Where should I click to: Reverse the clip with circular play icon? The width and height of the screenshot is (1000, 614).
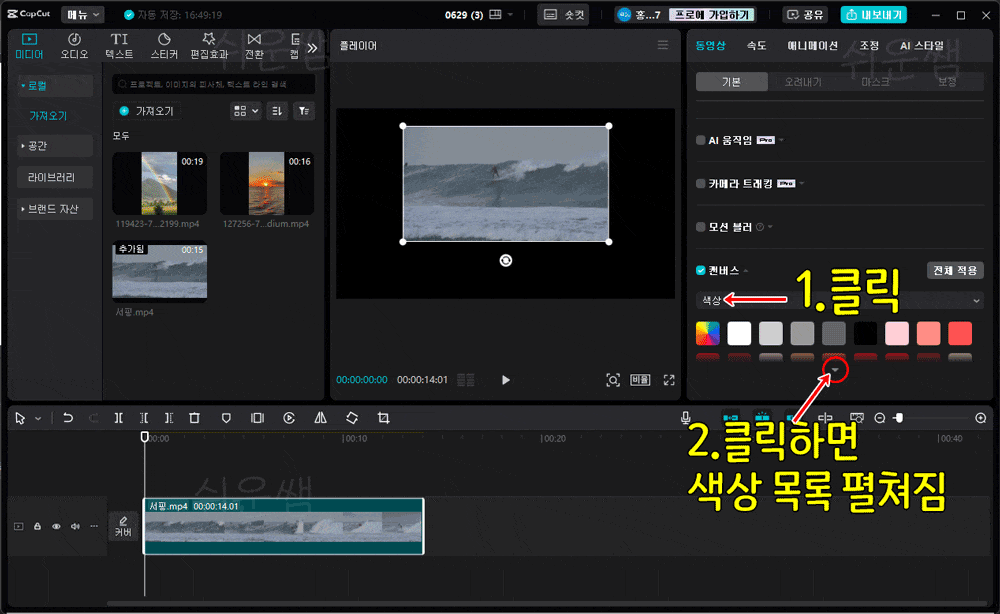pos(289,418)
